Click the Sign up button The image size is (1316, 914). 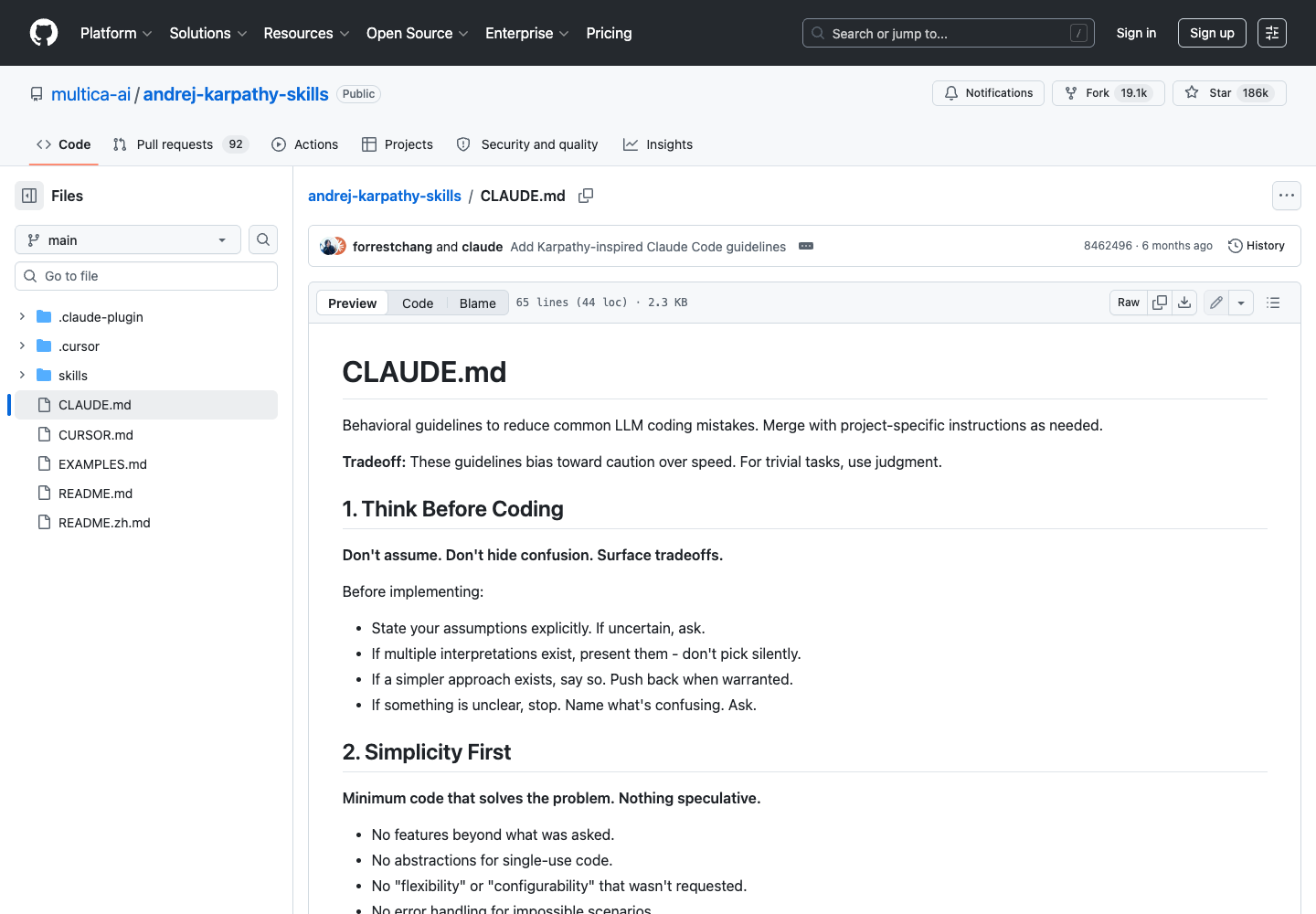click(x=1212, y=33)
